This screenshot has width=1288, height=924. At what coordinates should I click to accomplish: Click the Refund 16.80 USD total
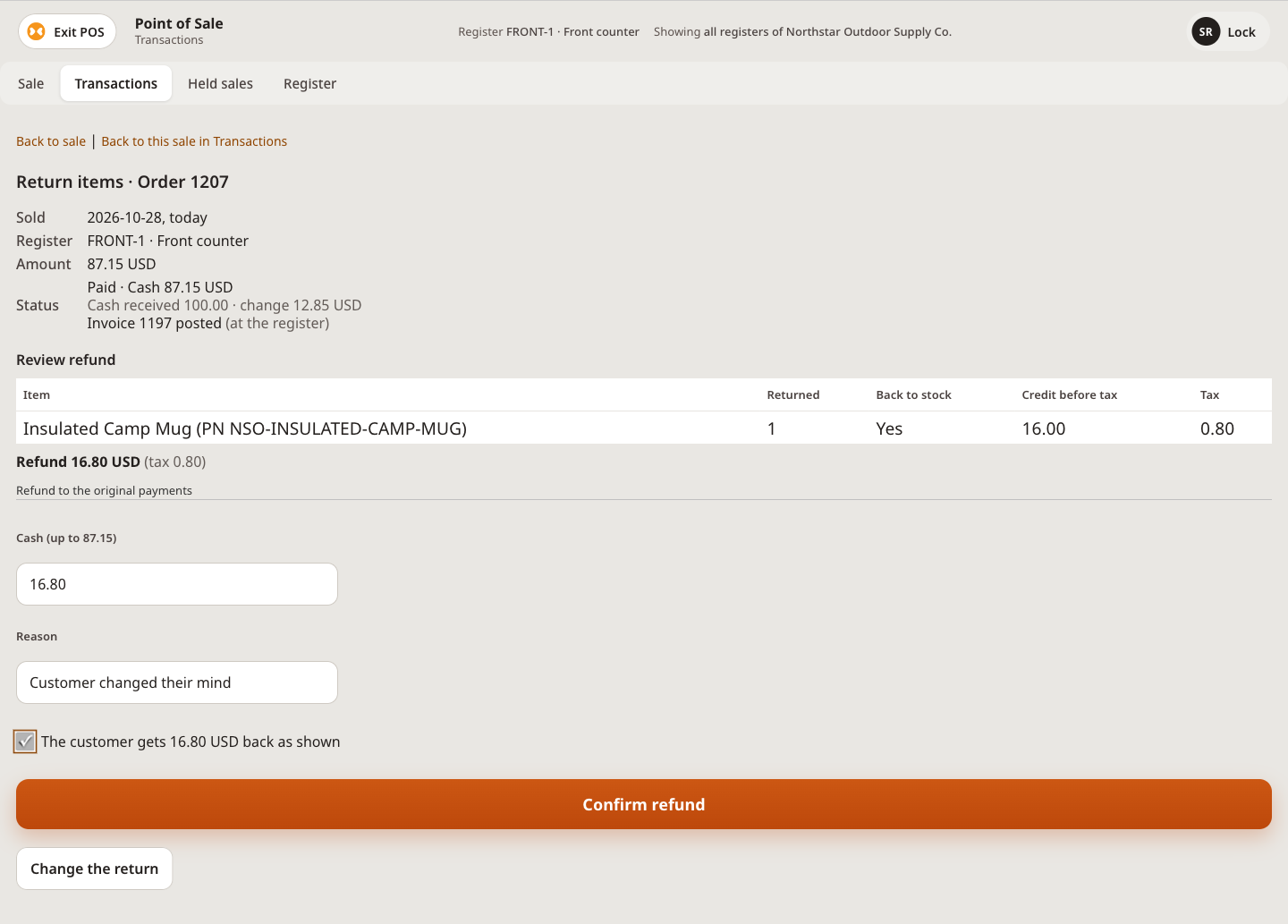pos(78,462)
